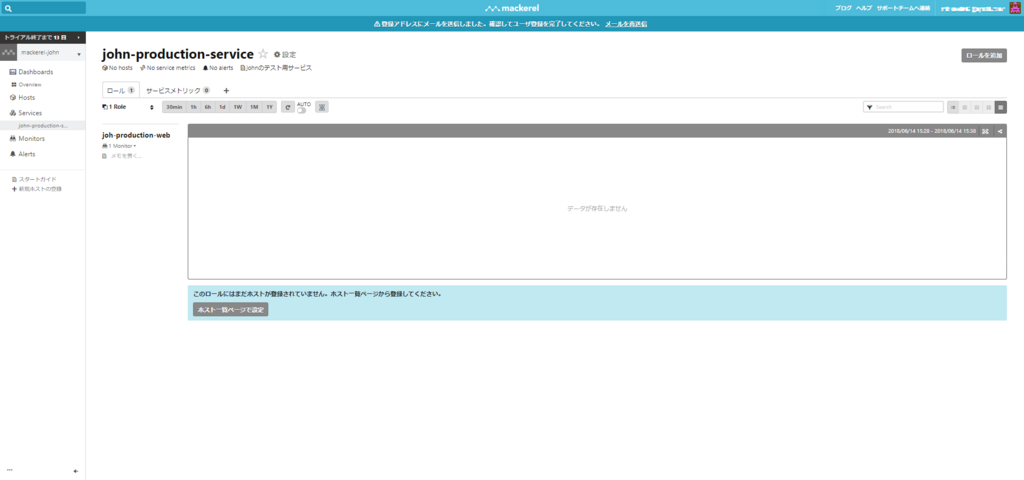The height and width of the screenshot is (480, 1024).
Task: Share the graph via share icon
Action: click(1000, 131)
